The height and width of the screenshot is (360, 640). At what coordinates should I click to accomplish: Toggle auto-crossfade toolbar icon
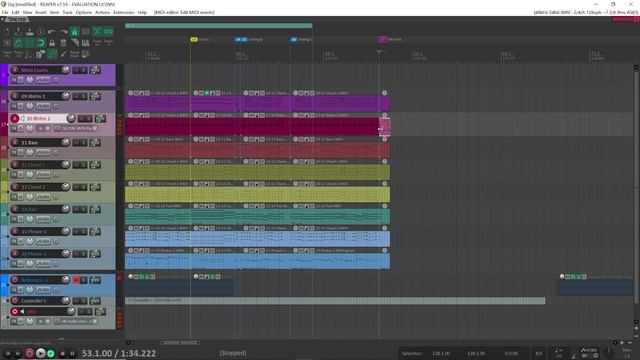[97, 31]
